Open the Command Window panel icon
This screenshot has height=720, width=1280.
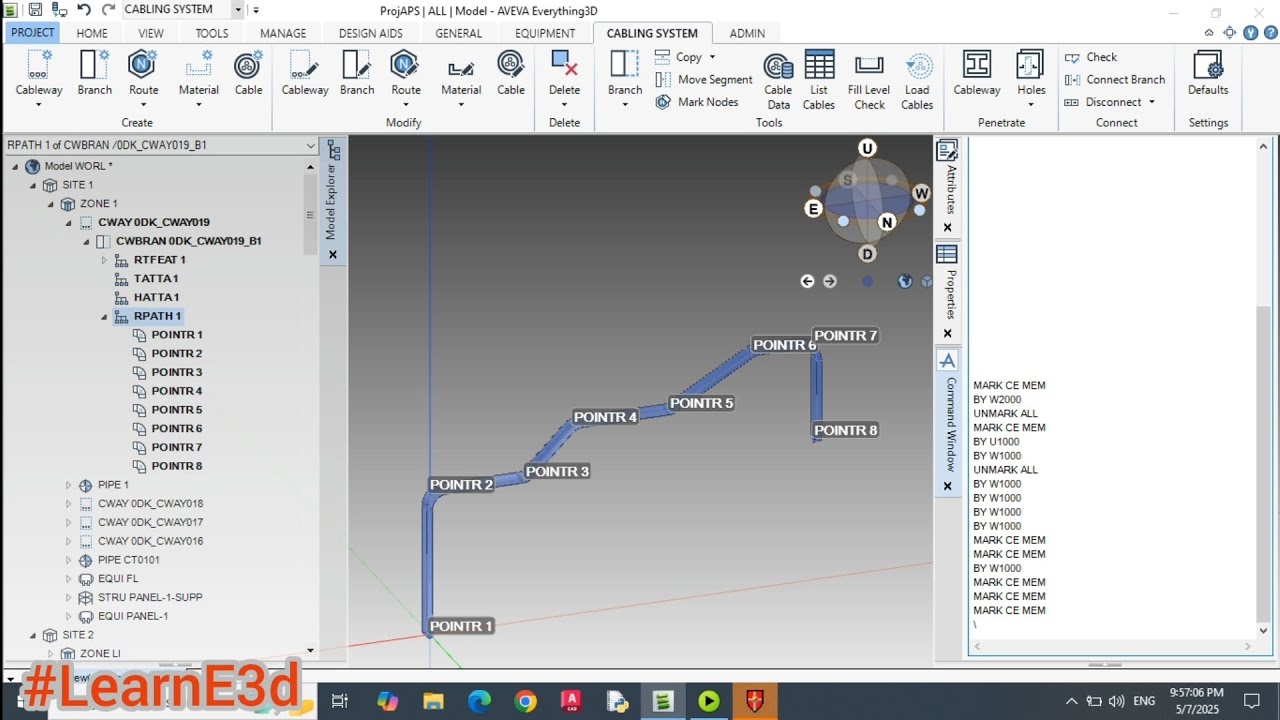(x=946, y=360)
